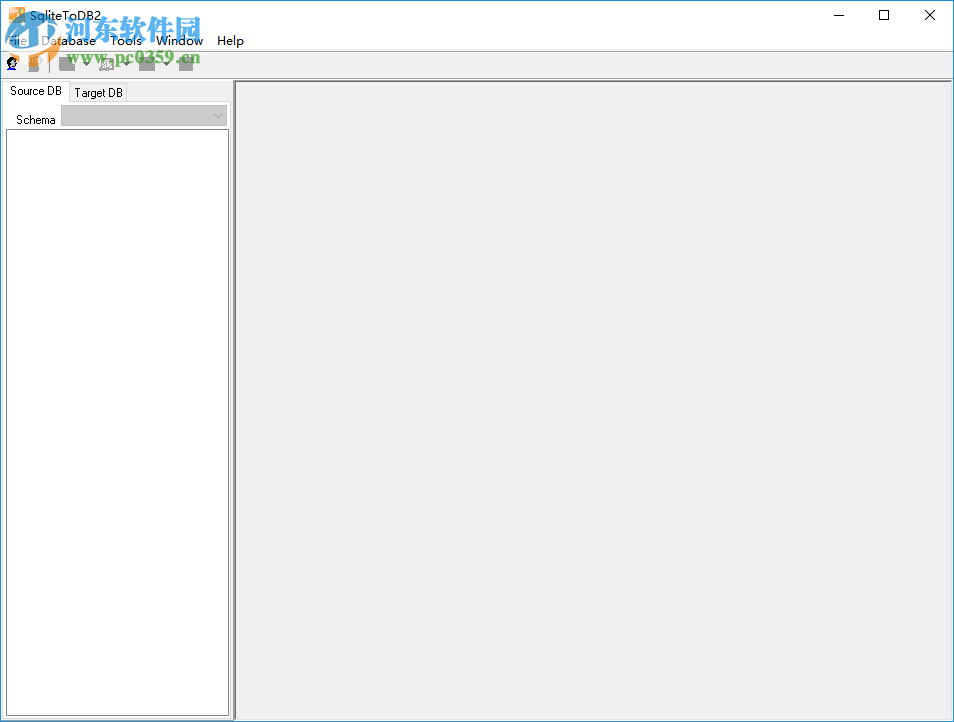This screenshot has width=954, height=722.
Task: Open the Schema dropdown list
Action: coord(217,115)
